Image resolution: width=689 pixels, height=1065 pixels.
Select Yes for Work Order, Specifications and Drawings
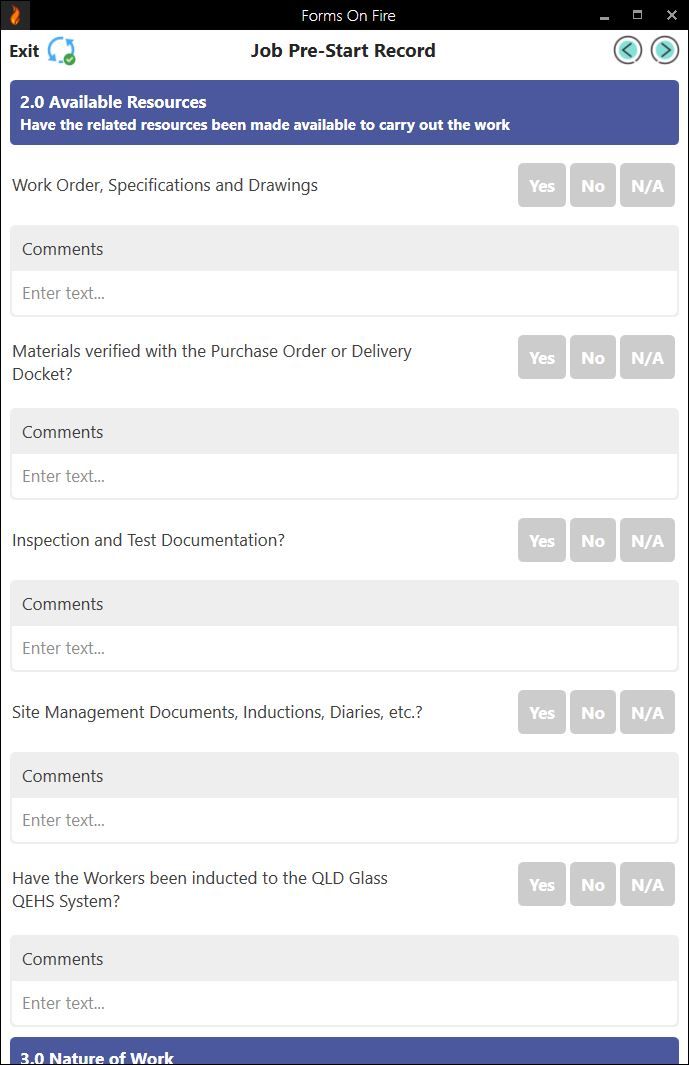(541, 185)
